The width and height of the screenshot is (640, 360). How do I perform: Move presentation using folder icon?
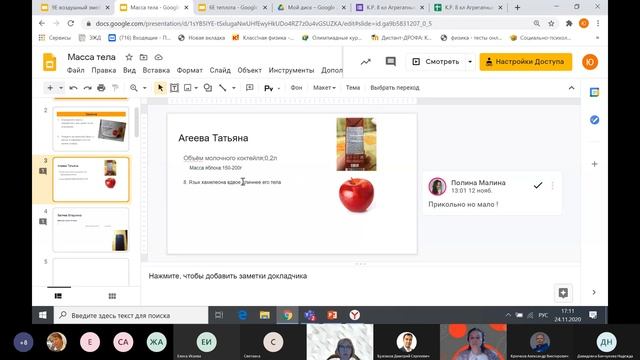[x=143, y=57]
